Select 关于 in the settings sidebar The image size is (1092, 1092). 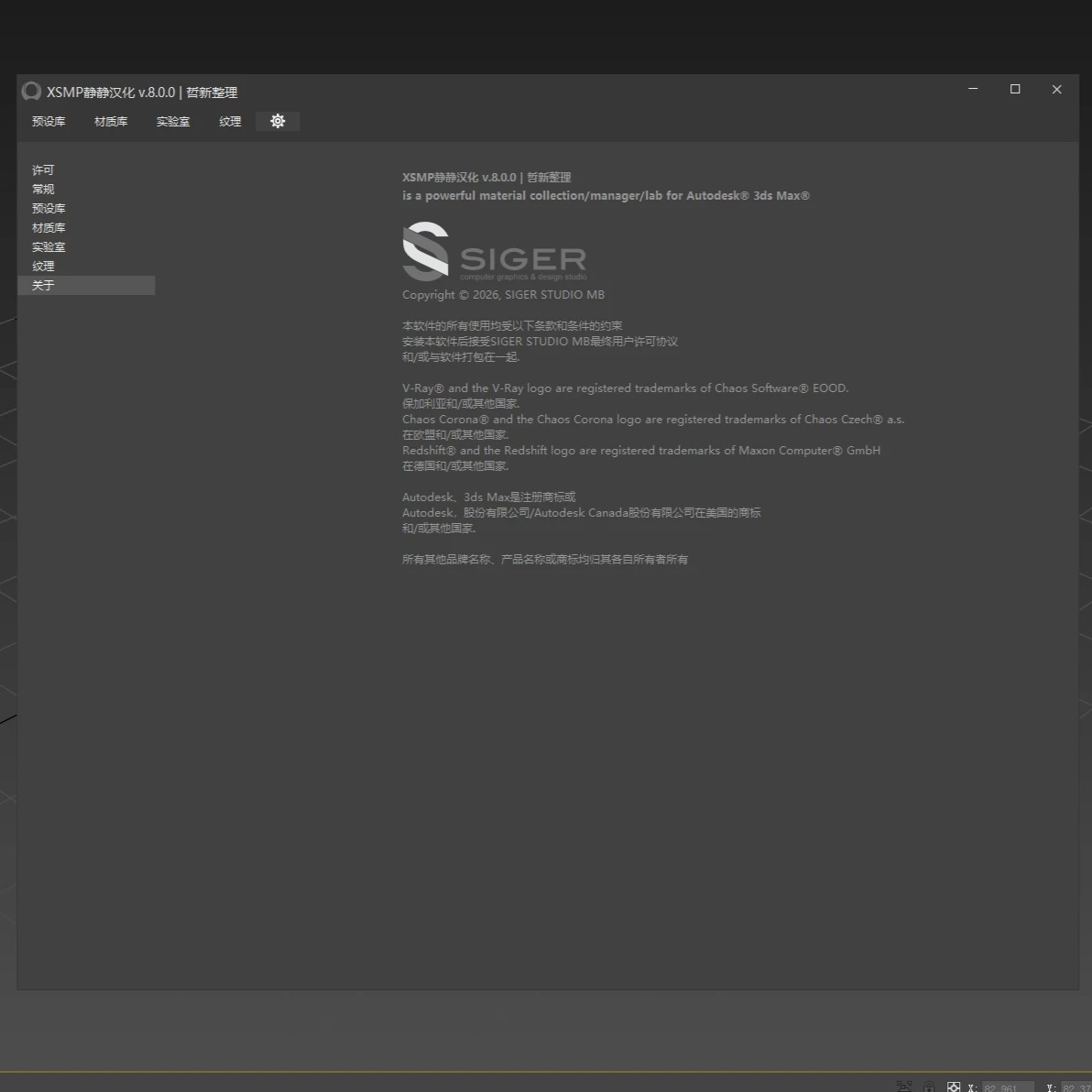(86, 286)
